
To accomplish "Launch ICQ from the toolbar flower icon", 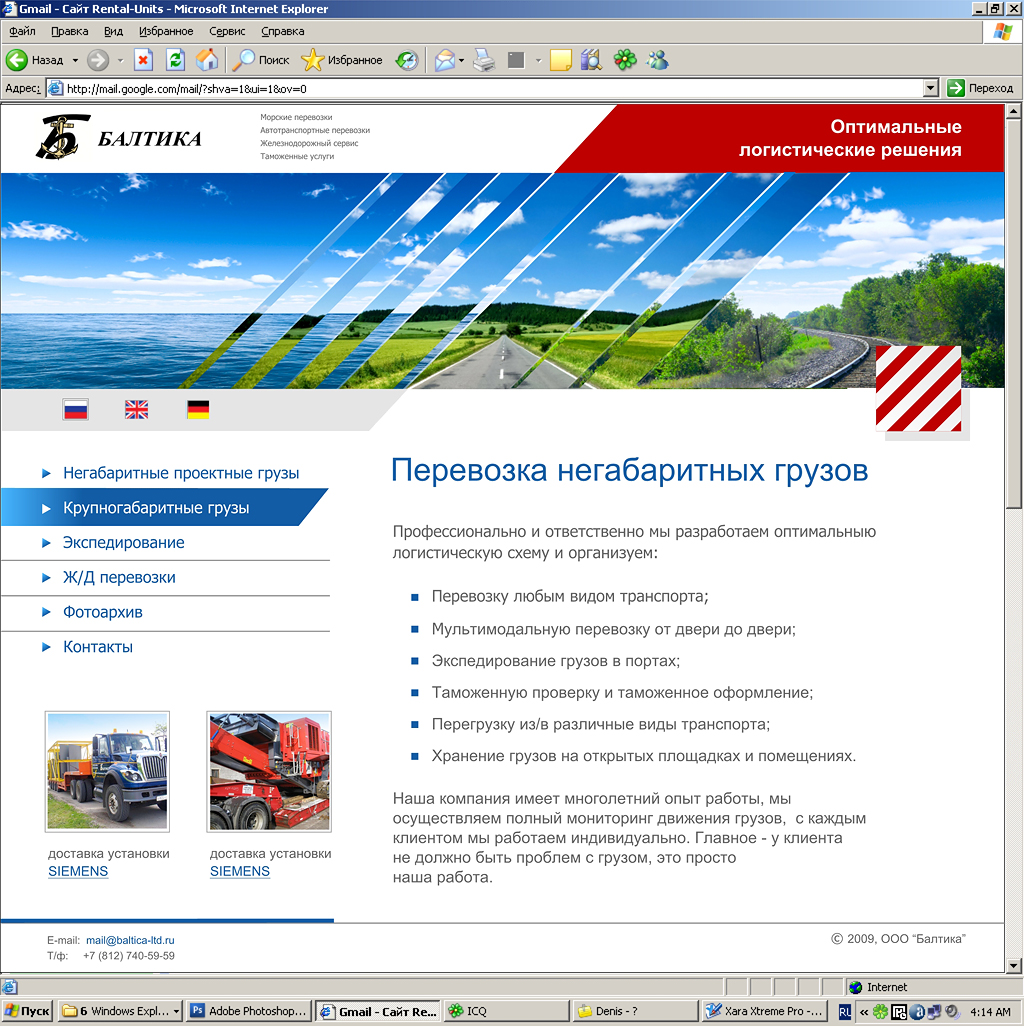I will click(624, 60).
